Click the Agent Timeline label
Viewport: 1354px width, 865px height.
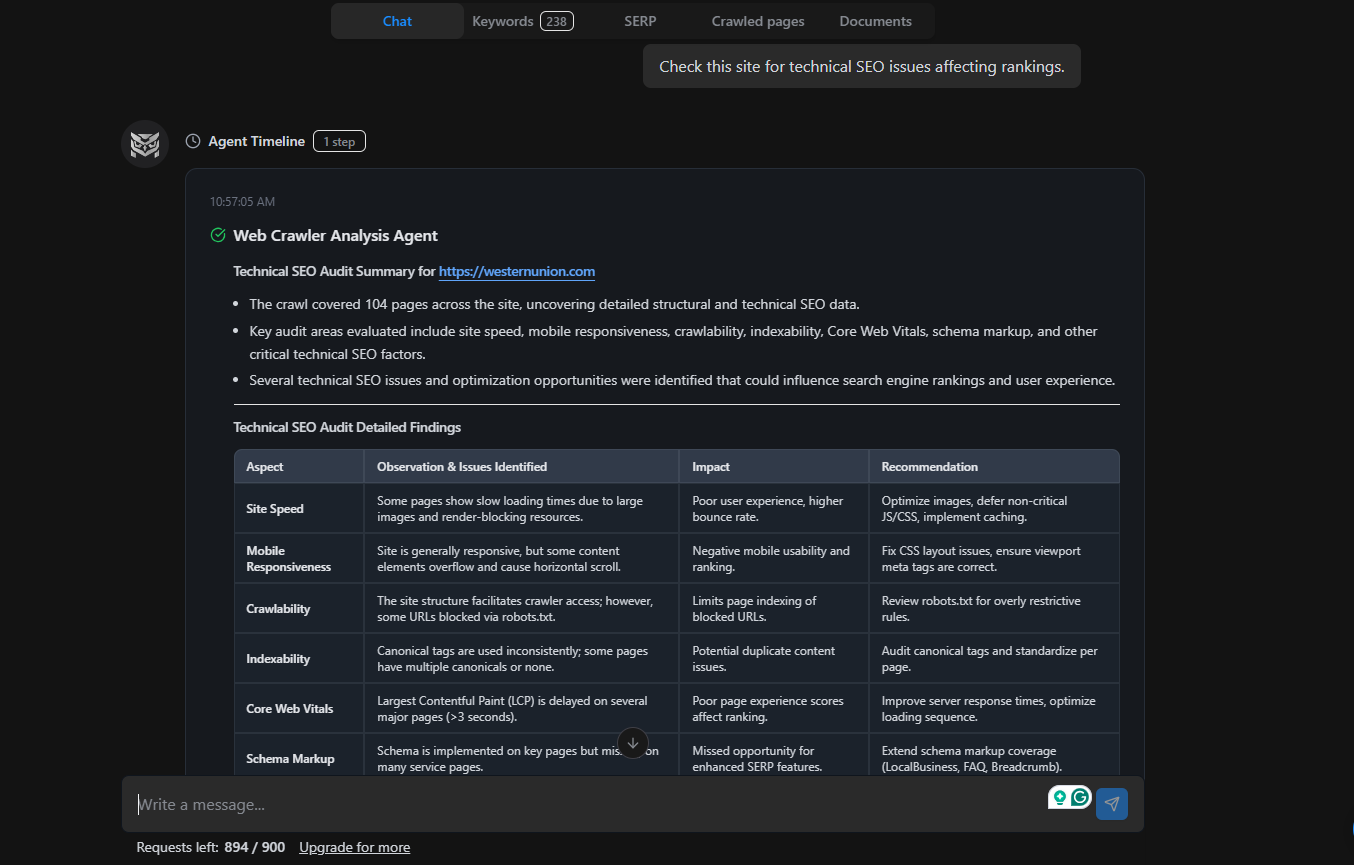(x=255, y=141)
